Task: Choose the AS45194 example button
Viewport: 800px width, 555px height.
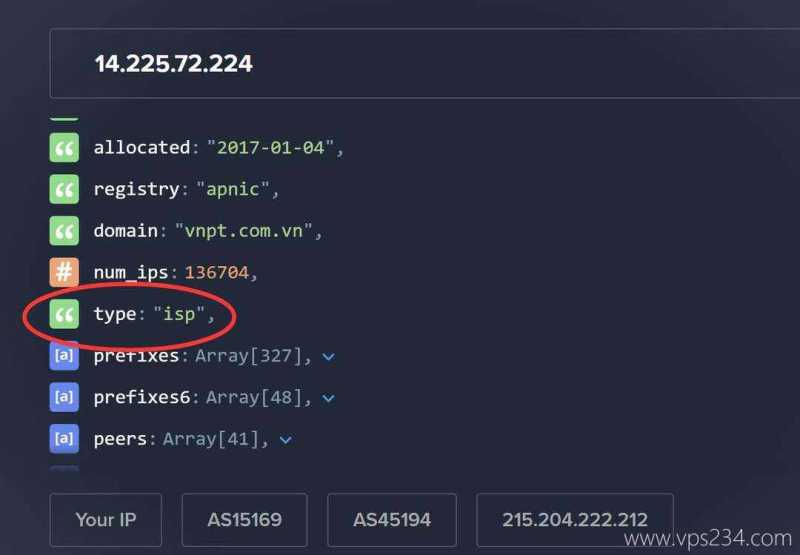Action: pos(392,520)
